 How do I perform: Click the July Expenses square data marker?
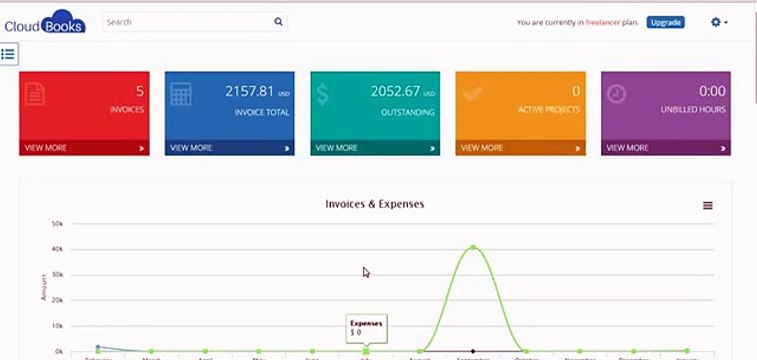click(366, 351)
